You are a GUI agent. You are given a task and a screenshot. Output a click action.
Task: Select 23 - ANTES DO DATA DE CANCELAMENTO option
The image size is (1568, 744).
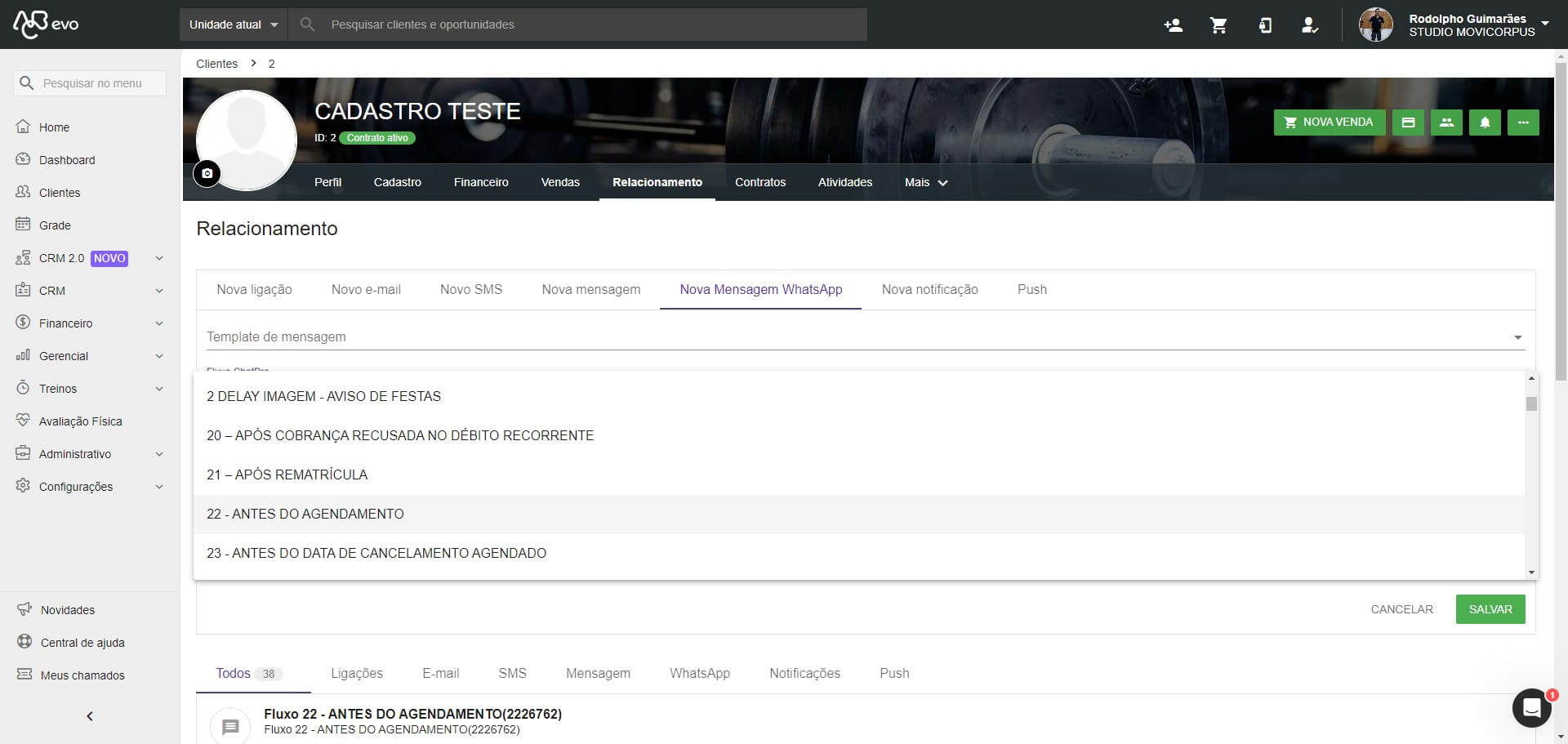pos(859,553)
